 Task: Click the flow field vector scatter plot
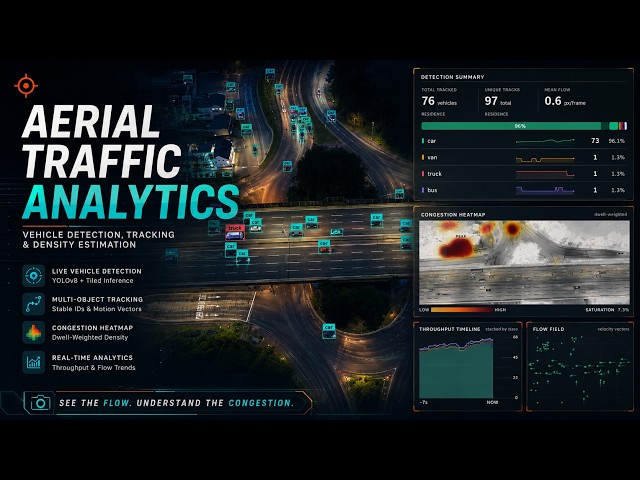click(x=579, y=369)
